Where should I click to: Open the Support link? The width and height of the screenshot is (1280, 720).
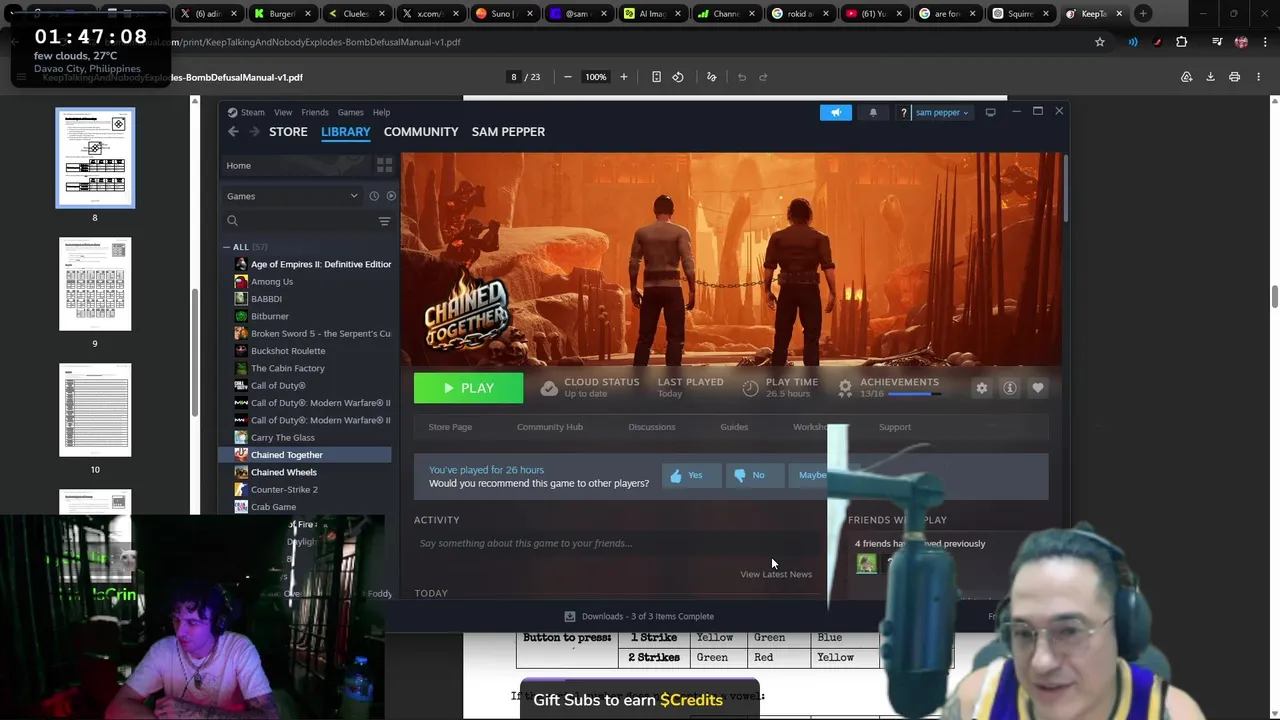(895, 427)
